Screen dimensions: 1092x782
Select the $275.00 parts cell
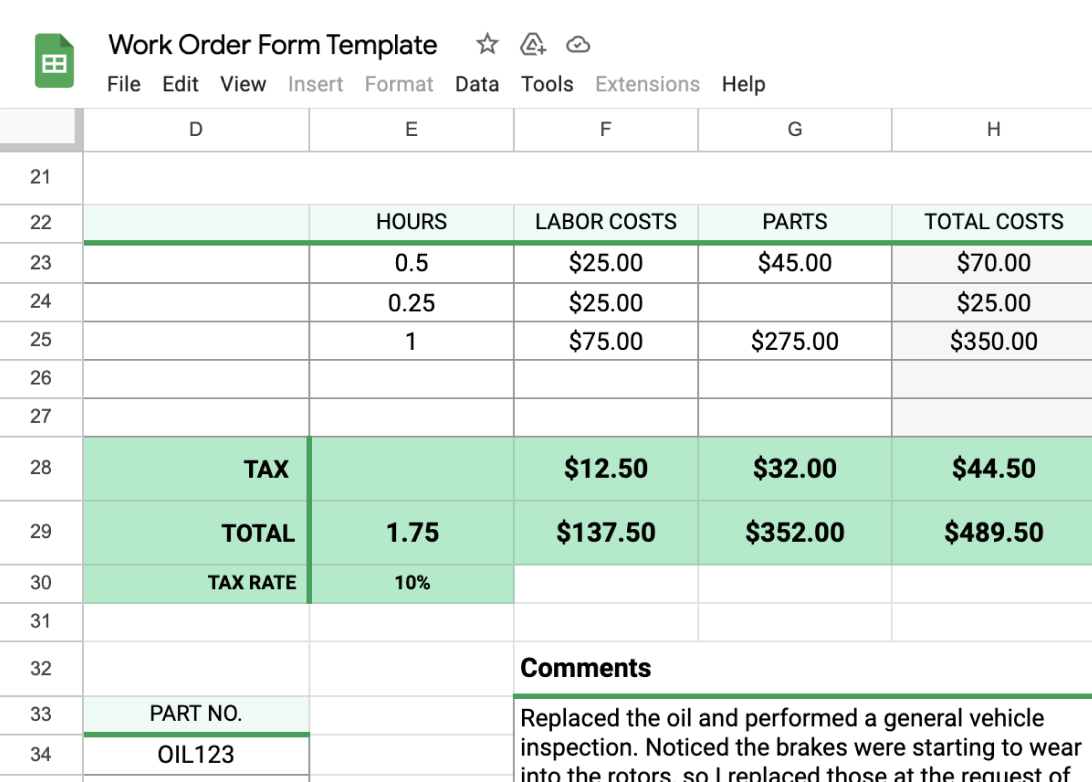pyautogui.click(x=795, y=341)
